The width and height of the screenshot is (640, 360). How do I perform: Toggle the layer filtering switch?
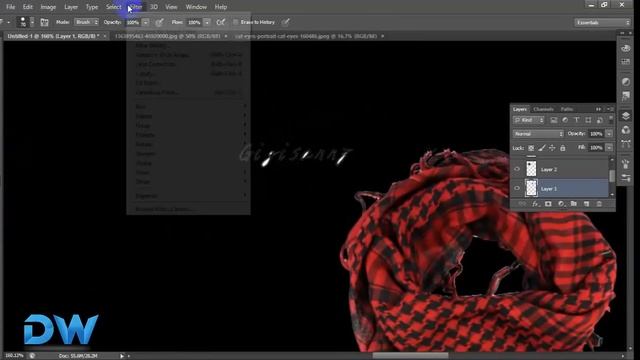pyautogui.click(x=611, y=120)
